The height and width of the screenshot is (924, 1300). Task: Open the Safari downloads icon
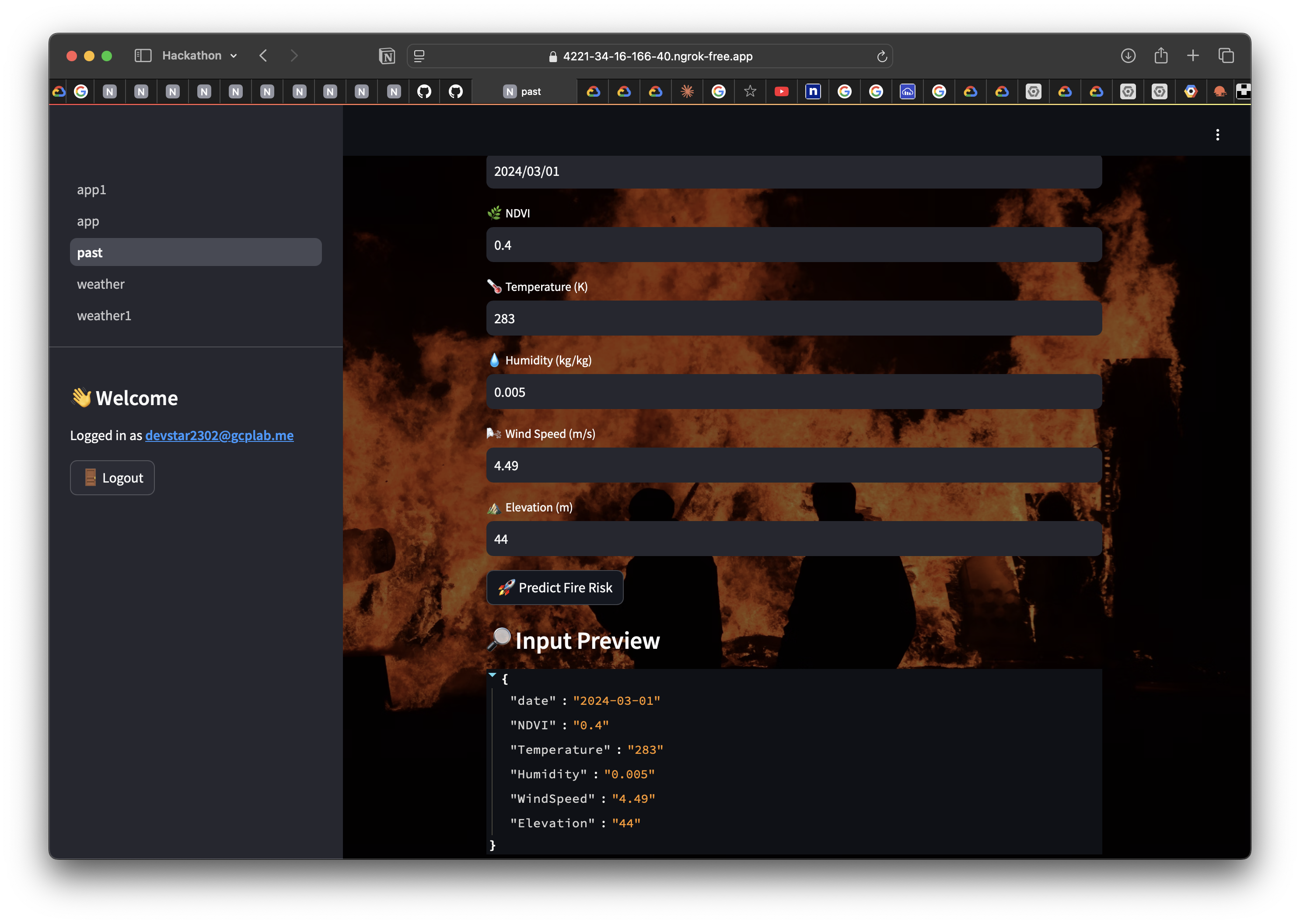coord(1128,56)
